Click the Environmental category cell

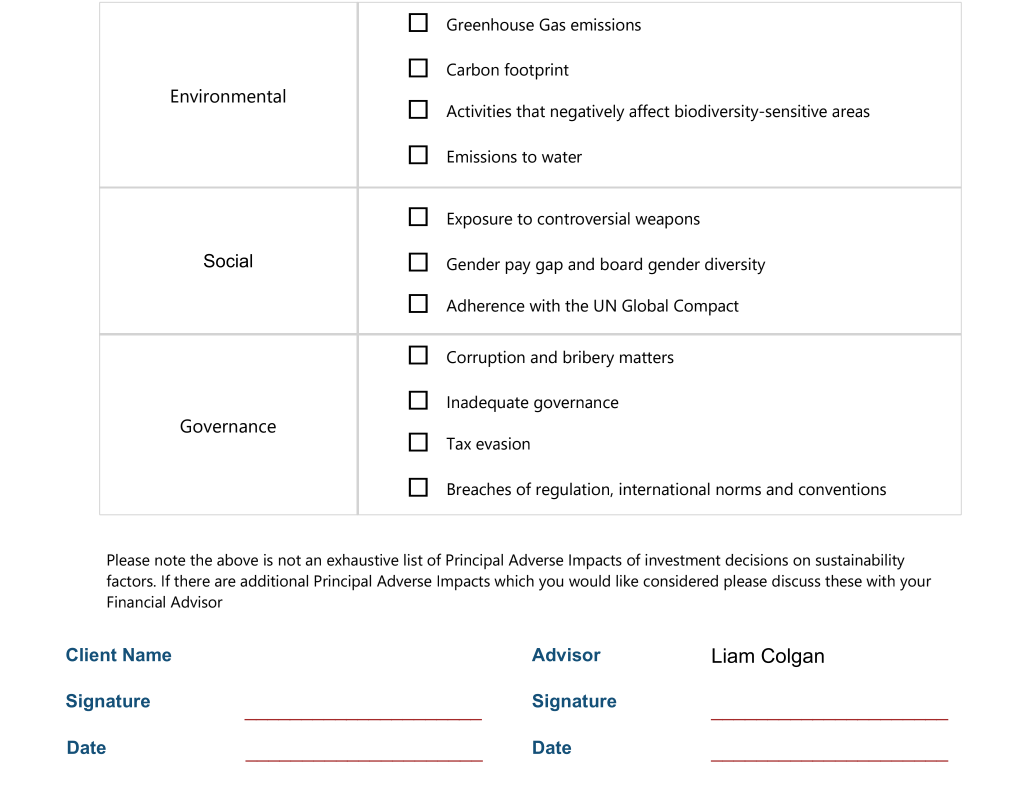(x=228, y=96)
